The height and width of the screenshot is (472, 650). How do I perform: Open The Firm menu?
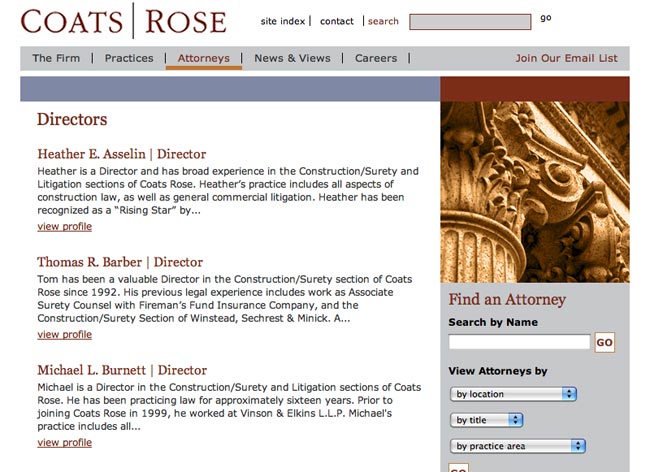pyautogui.click(x=56, y=58)
